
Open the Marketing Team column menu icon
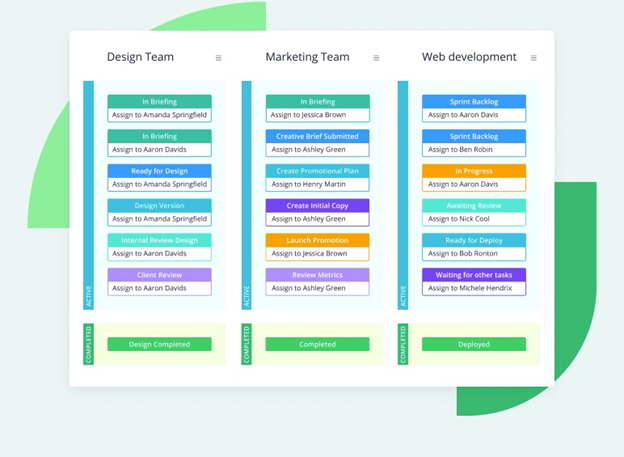[376, 58]
